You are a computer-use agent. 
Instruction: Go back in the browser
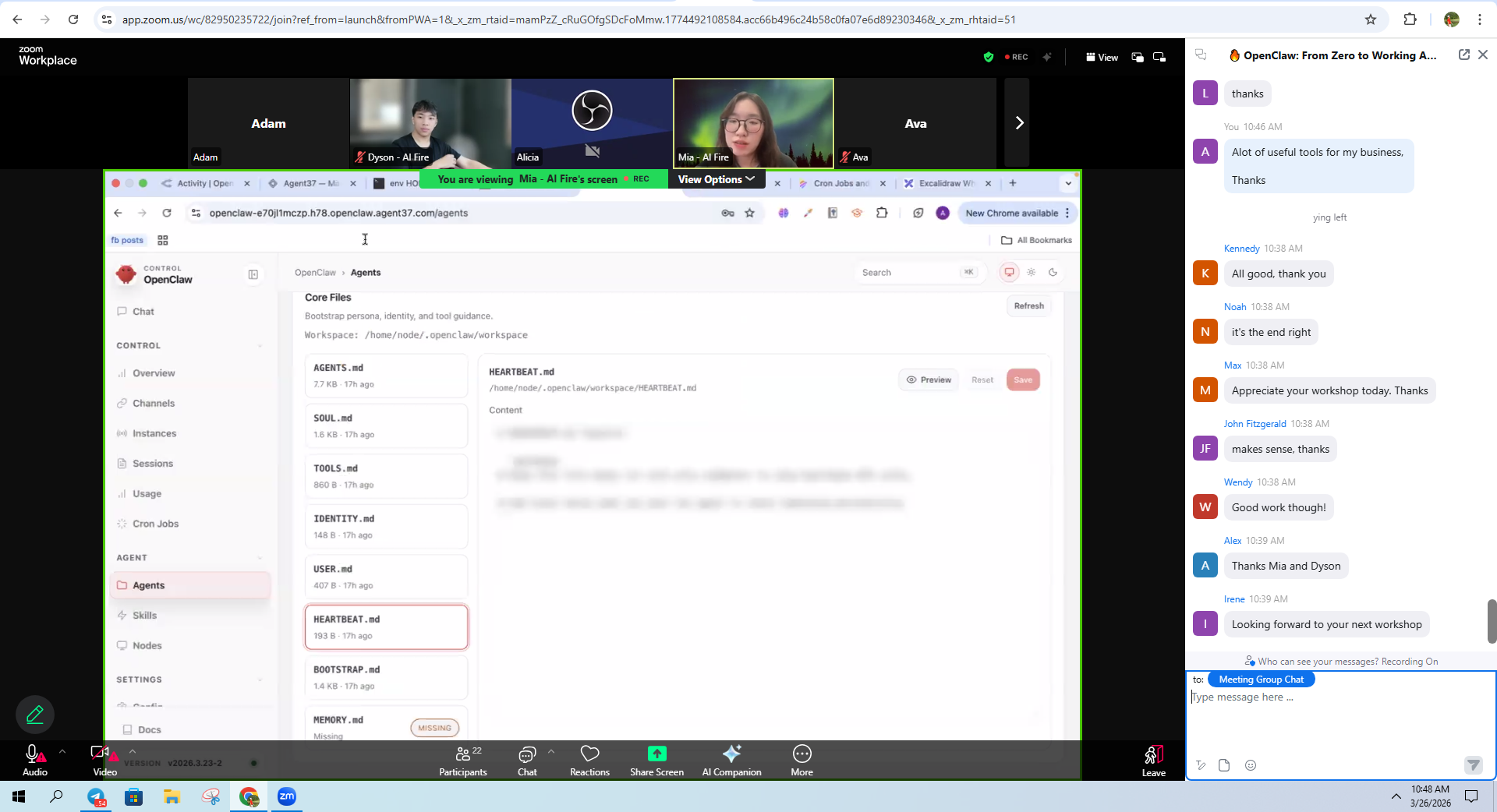(x=17, y=19)
